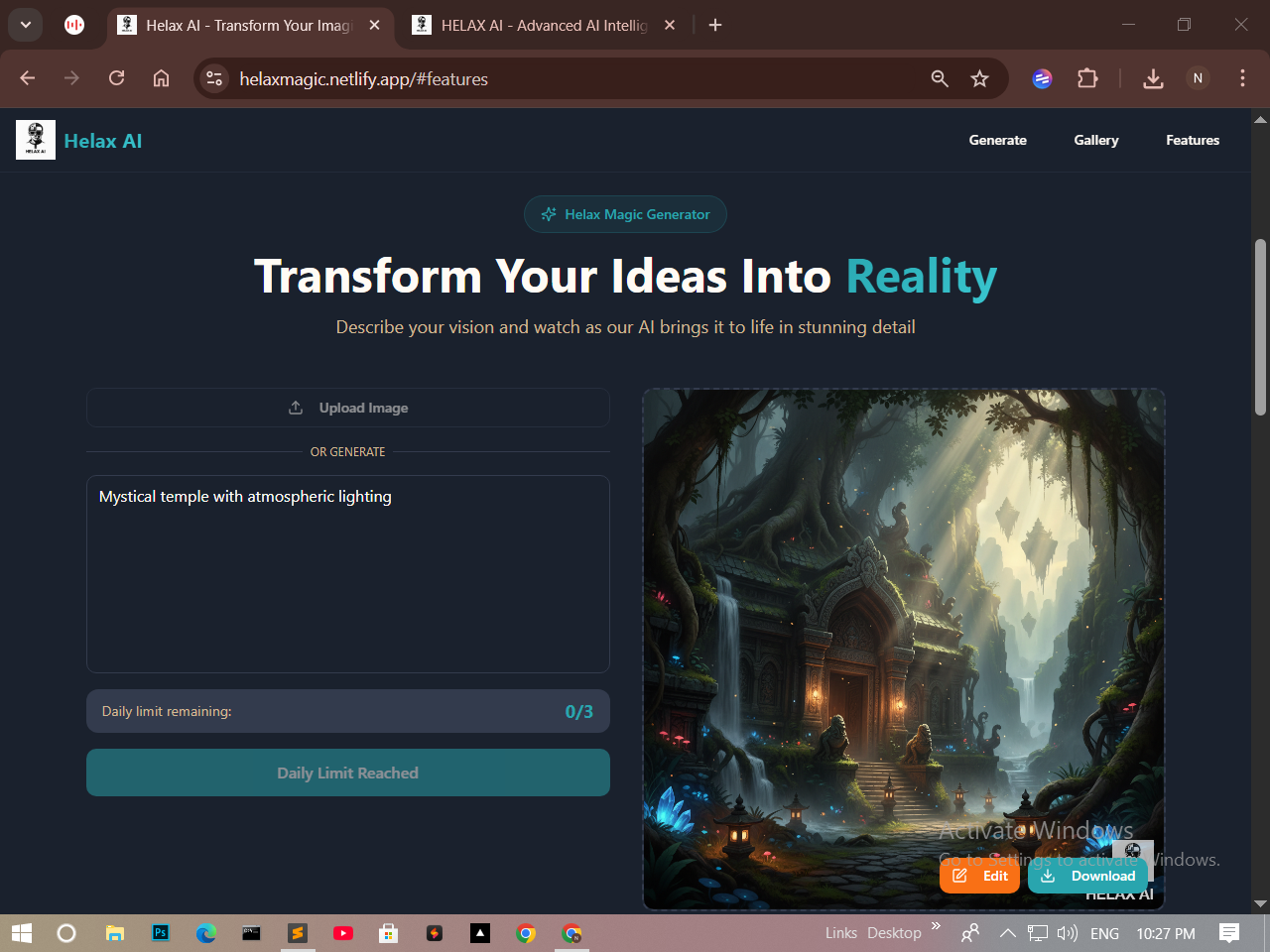Click the Daily Limit Reached button

(348, 773)
